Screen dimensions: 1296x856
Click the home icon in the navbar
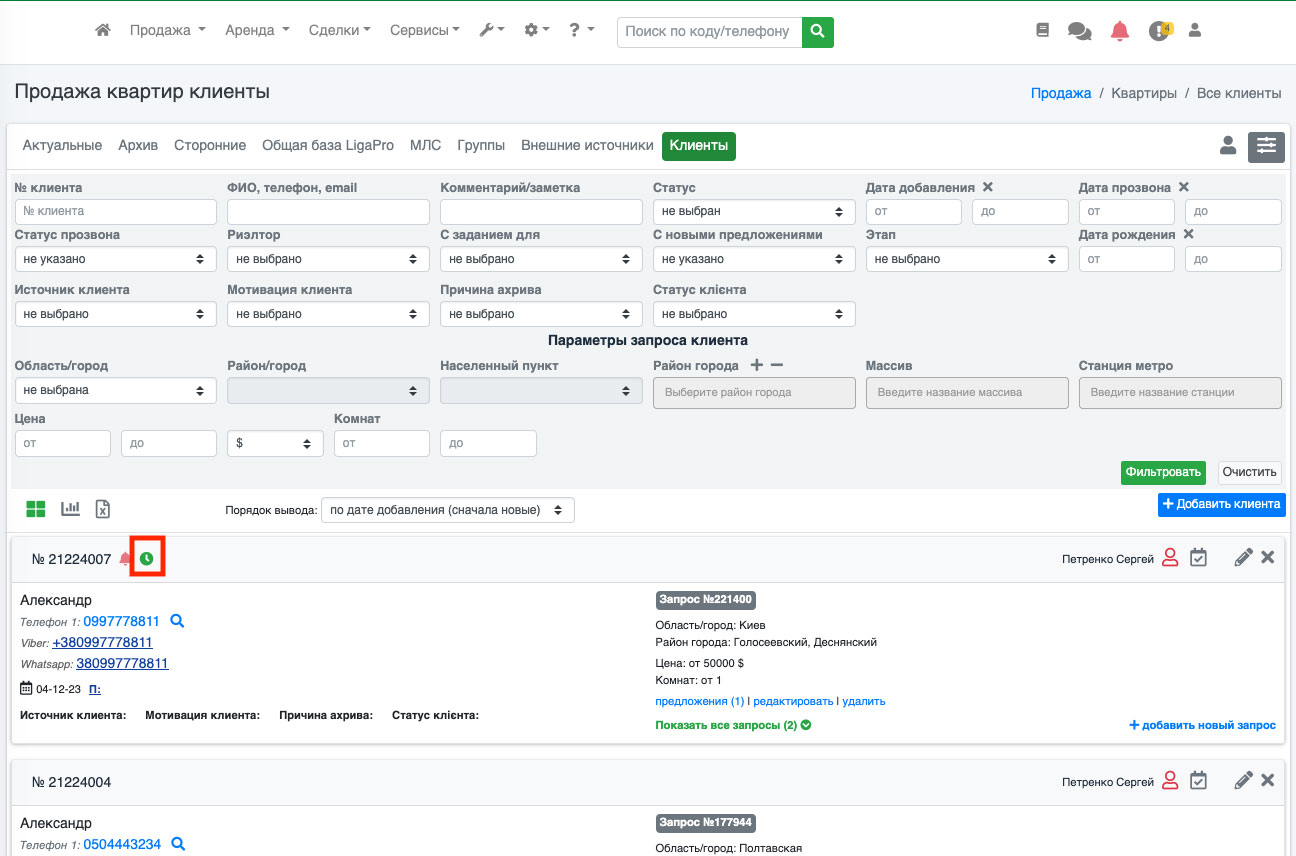pos(102,31)
